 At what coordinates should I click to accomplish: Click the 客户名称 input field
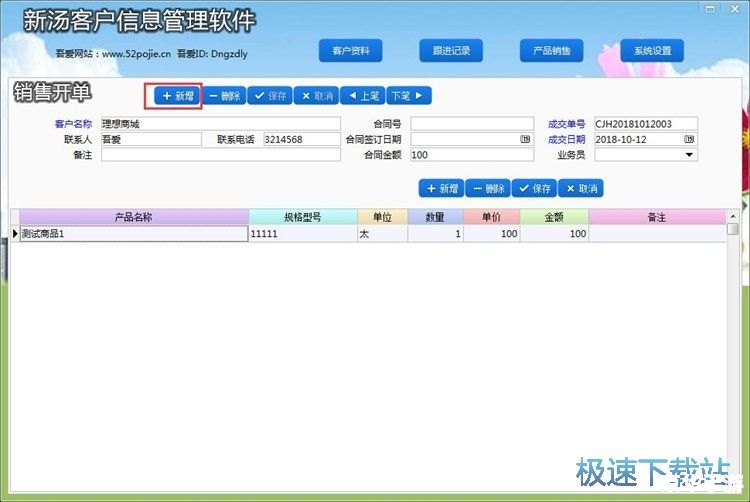tap(221, 124)
